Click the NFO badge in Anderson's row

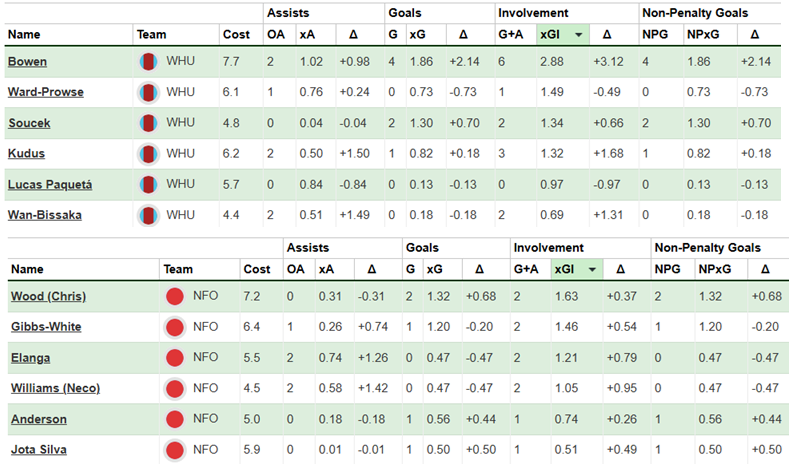tap(174, 419)
